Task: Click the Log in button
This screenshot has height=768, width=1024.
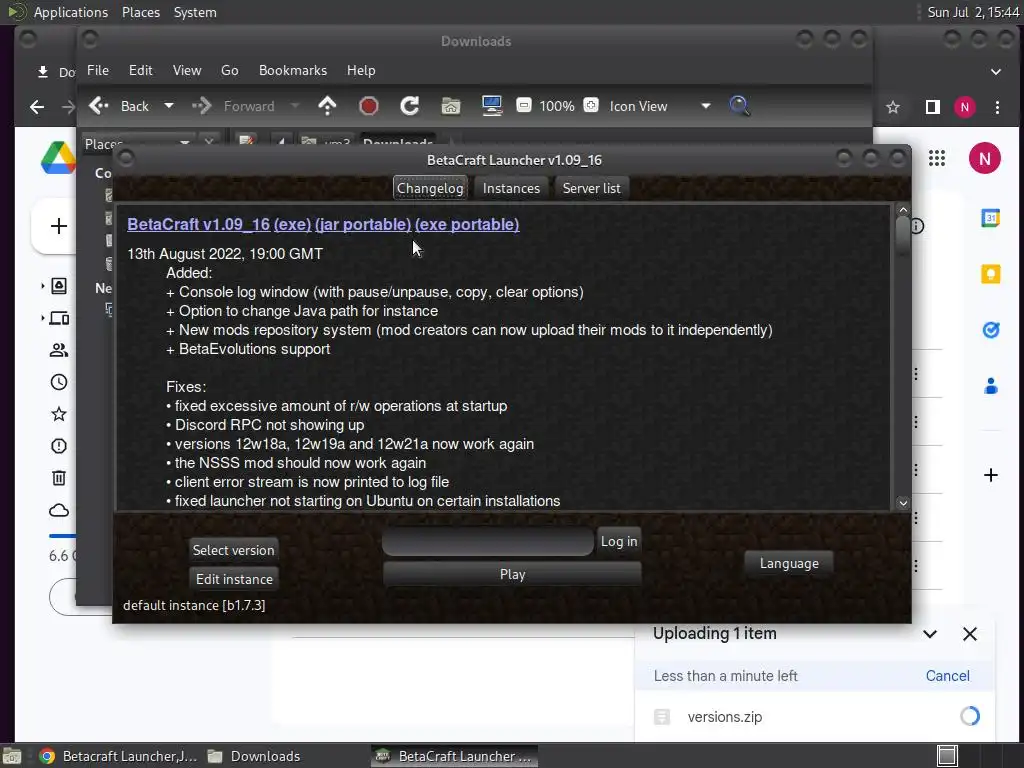Action: [x=618, y=541]
